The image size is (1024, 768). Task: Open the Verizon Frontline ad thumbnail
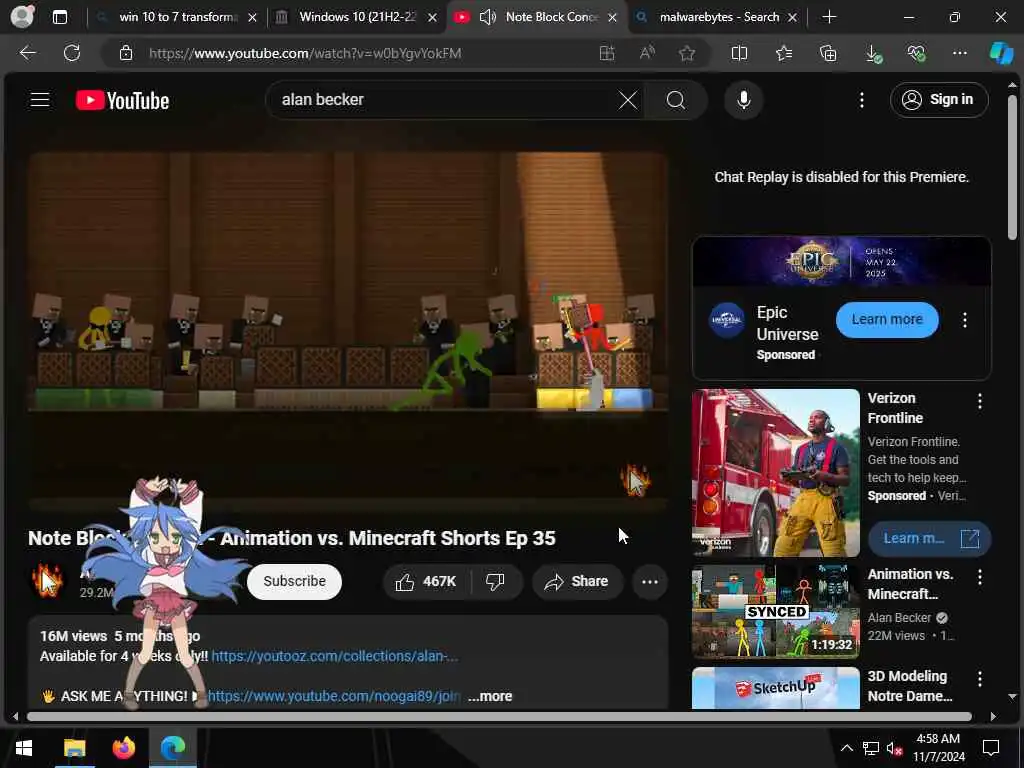pyautogui.click(x=775, y=473)
